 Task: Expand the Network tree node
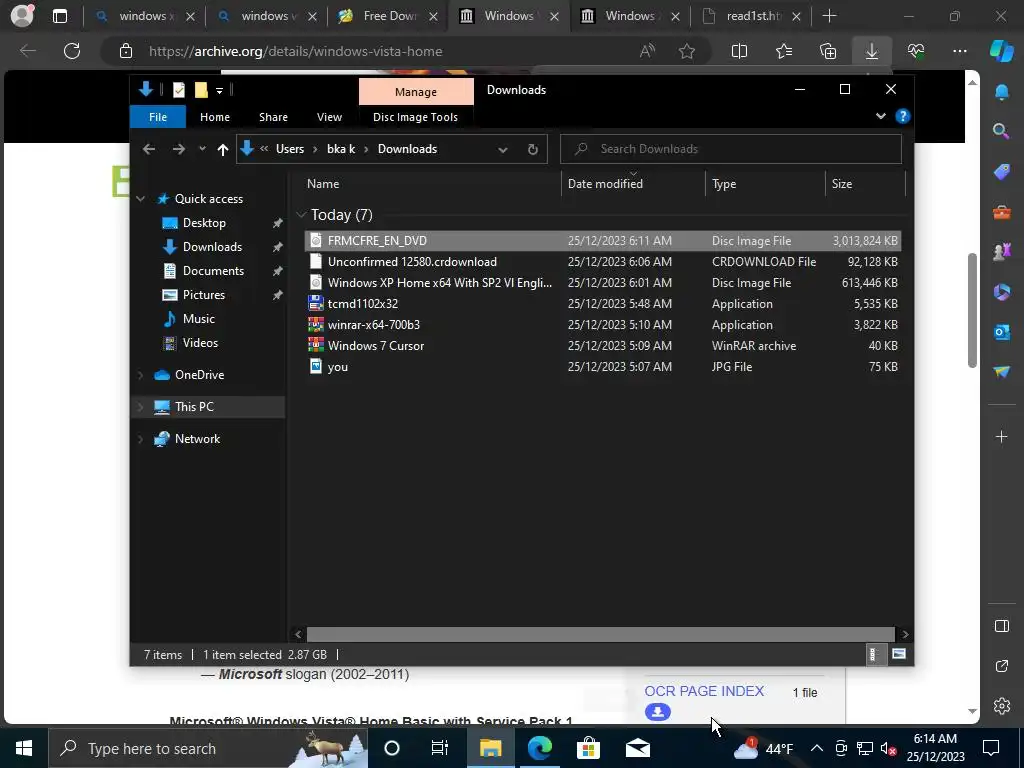140,439
